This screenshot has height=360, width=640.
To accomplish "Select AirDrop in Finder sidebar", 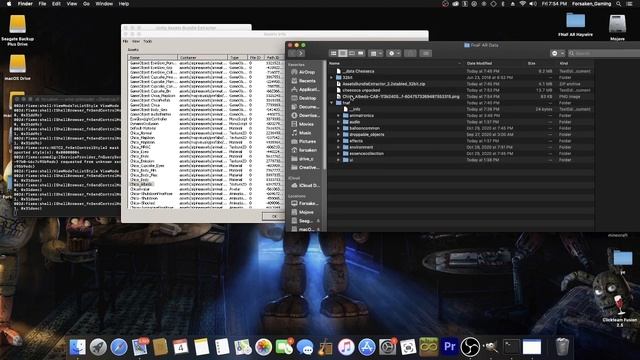I will point(306,72).
